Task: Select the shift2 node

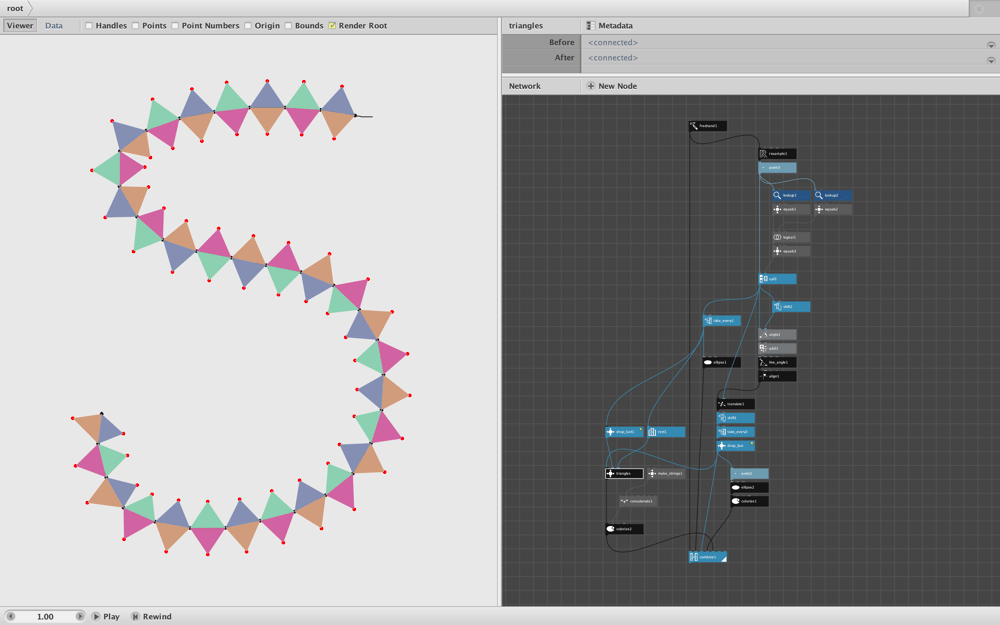Action: 791,307
